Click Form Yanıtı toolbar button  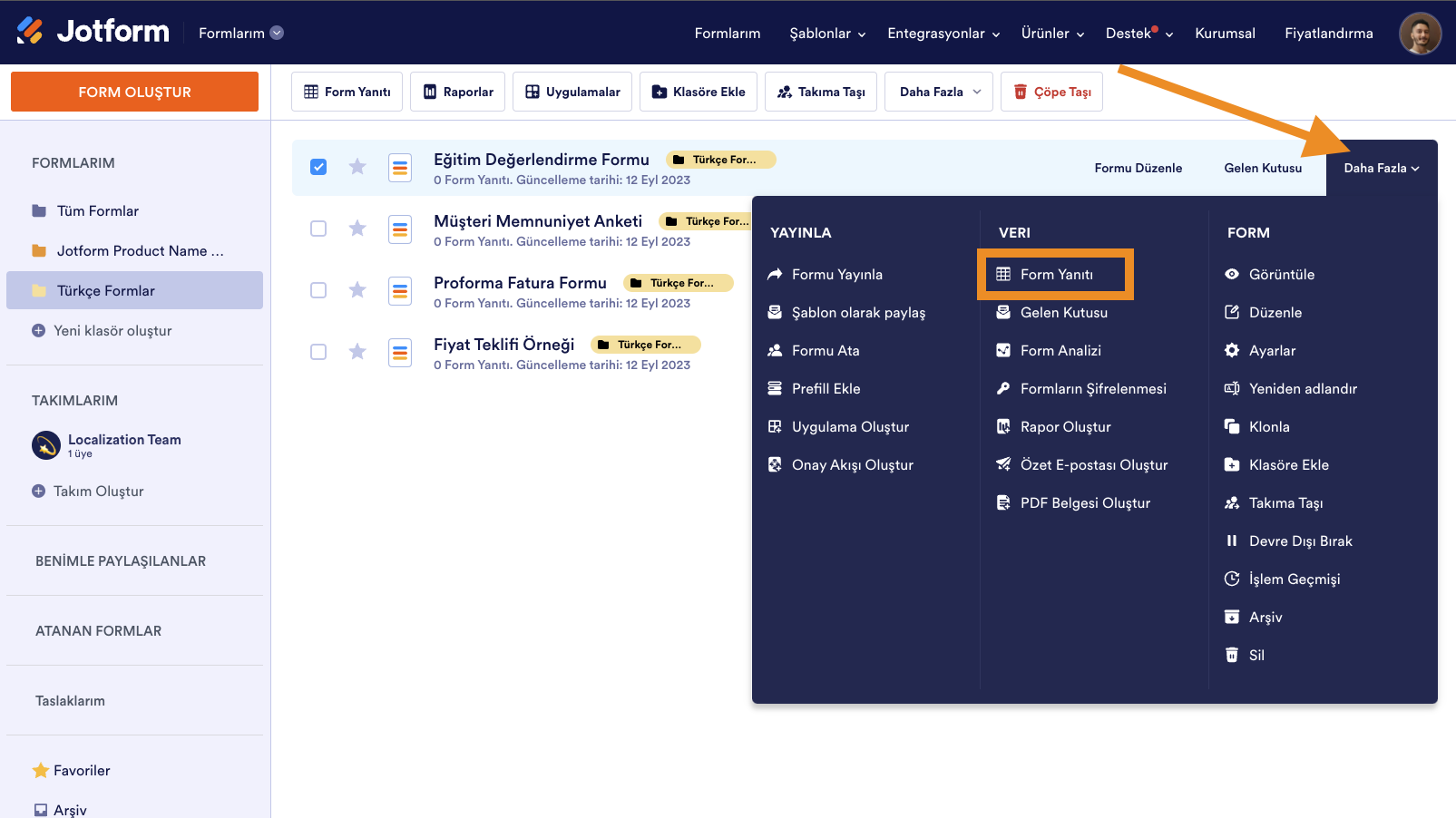tap(347, 92)
